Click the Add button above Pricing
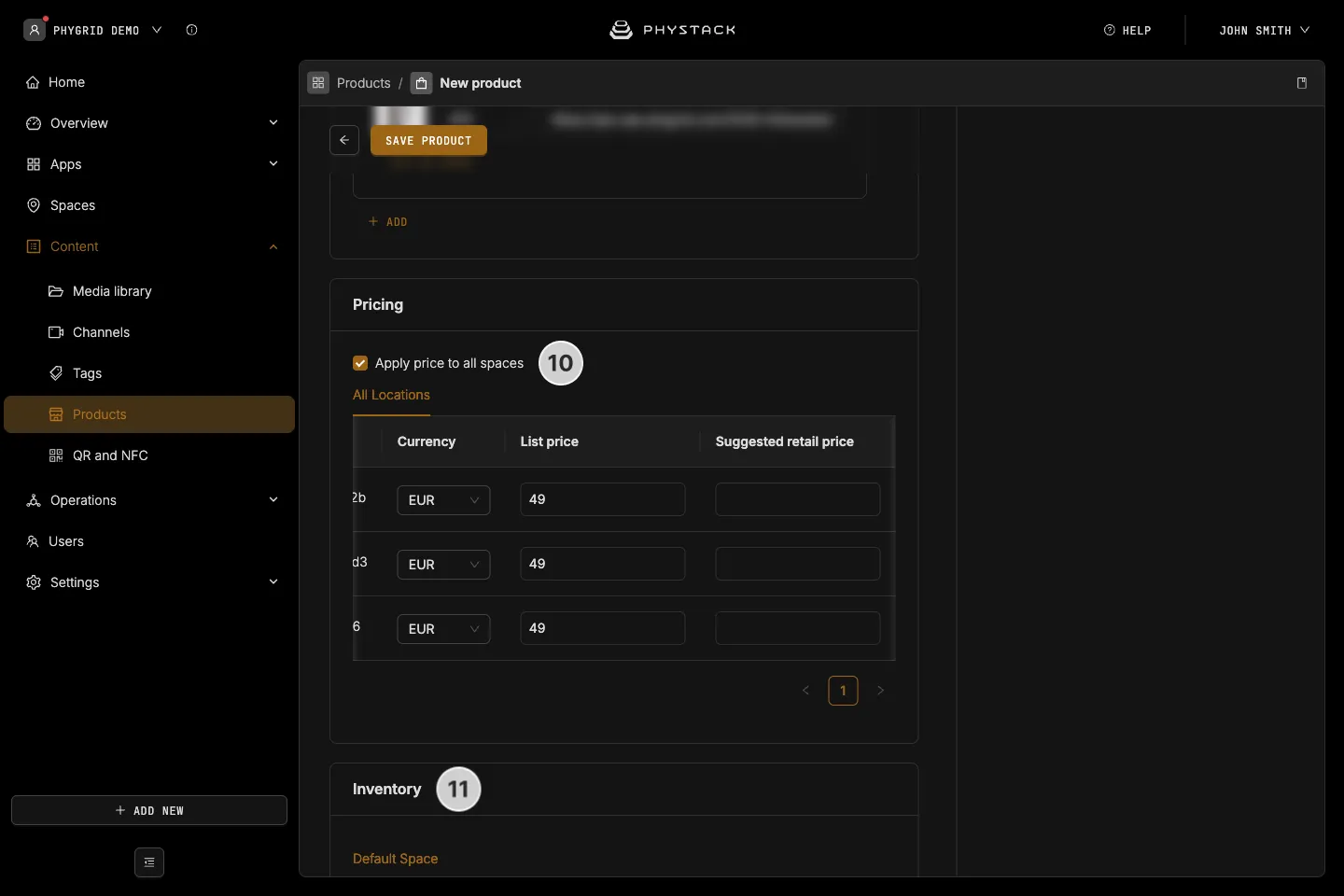This screenshot has width=1344, height=896. point(388,222)
